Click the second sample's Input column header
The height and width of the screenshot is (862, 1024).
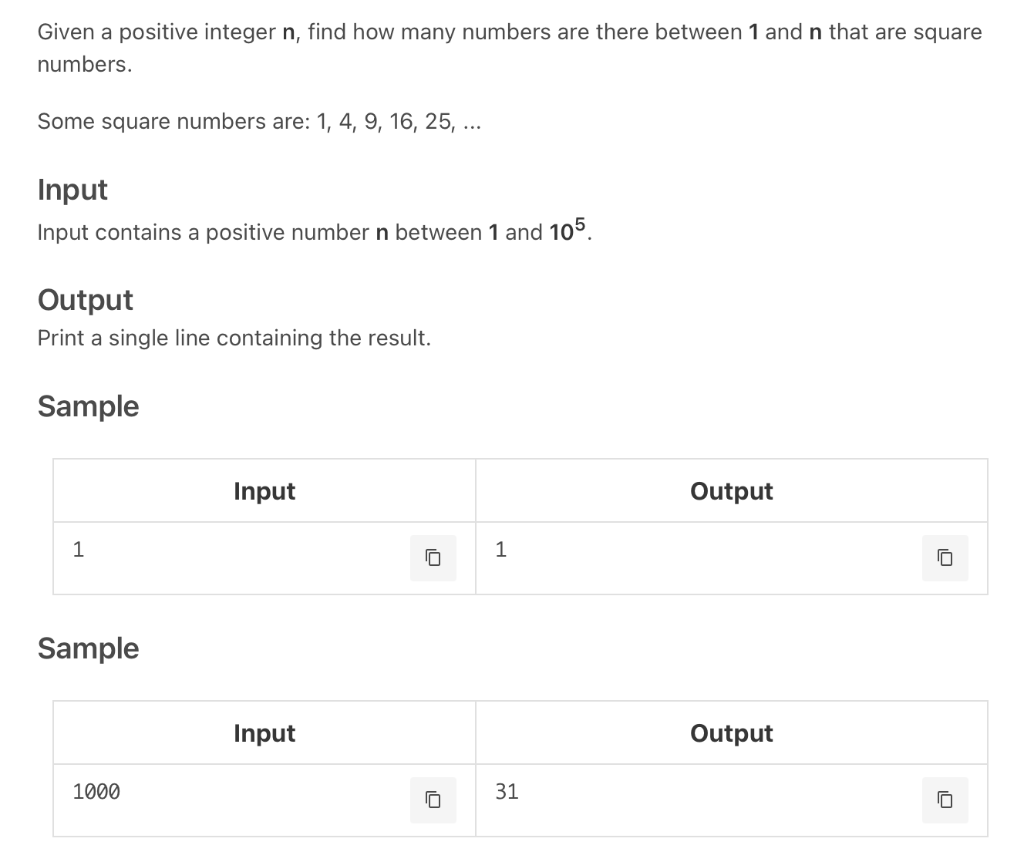(x=264, y=733)
